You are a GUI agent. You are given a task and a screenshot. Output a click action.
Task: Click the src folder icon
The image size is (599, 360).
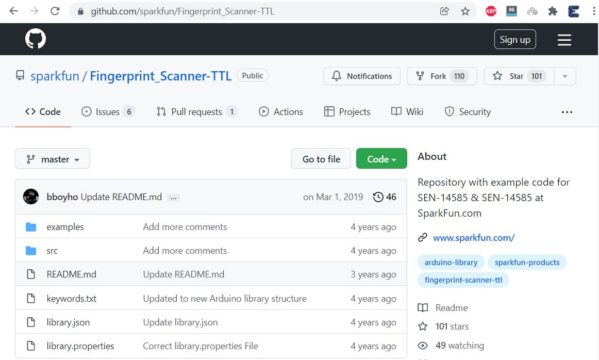31,251
